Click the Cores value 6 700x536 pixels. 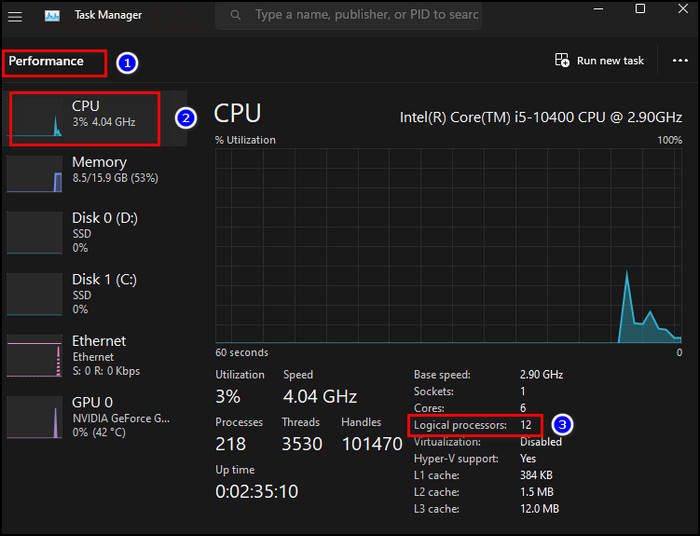coord(523,408)
